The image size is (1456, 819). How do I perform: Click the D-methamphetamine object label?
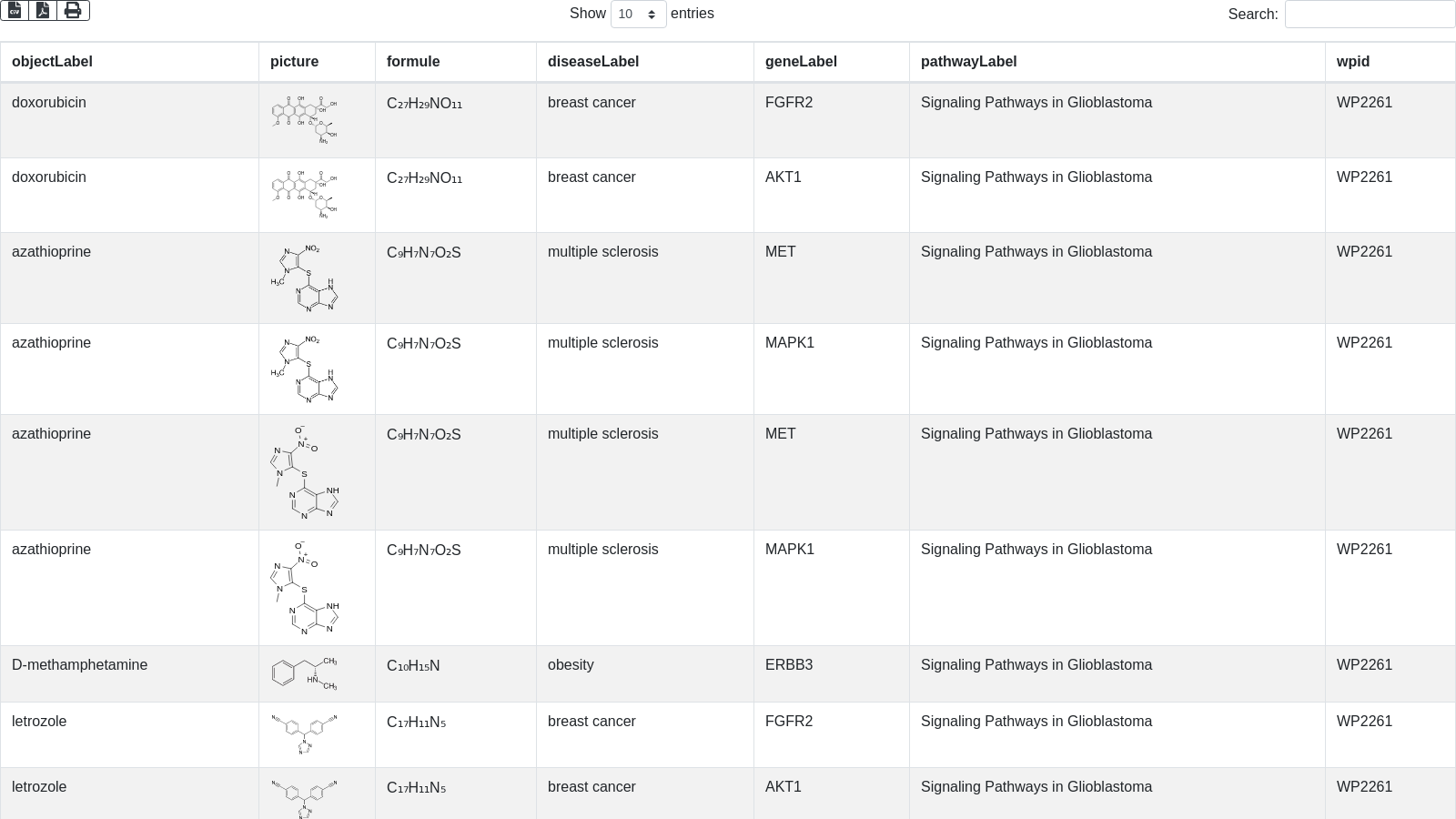pyautogui.click(x=79, y=665)
